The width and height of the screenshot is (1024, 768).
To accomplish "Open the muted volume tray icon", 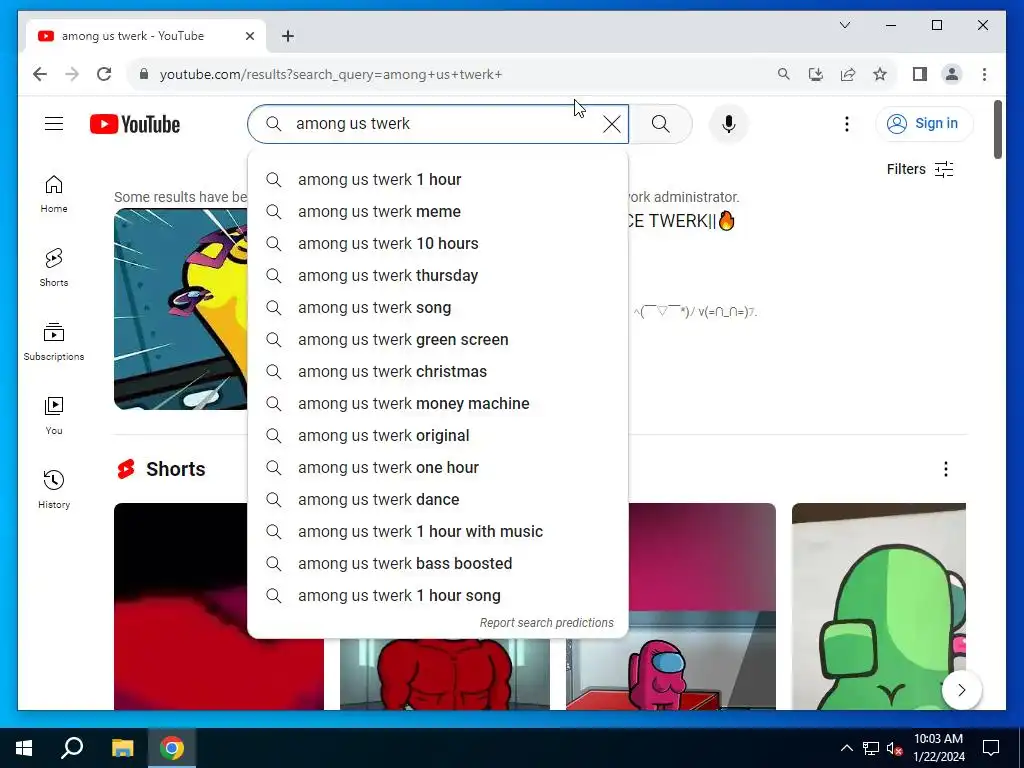I will pyautogui.click(x=894, y=748).
